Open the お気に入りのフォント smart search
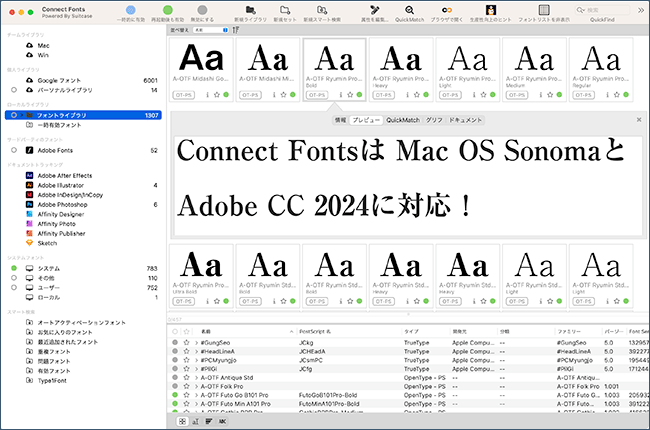Viewport: 650px width, 430px height. 65,332
